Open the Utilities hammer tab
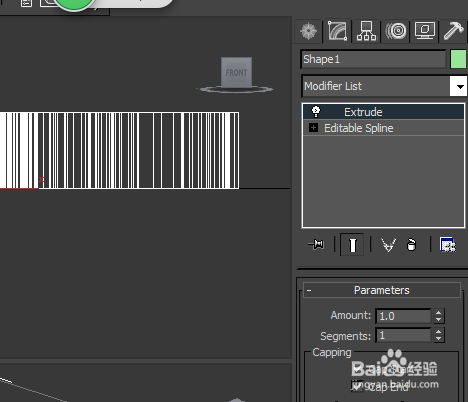This screenshot has width=468, height=402. [453, 31]
